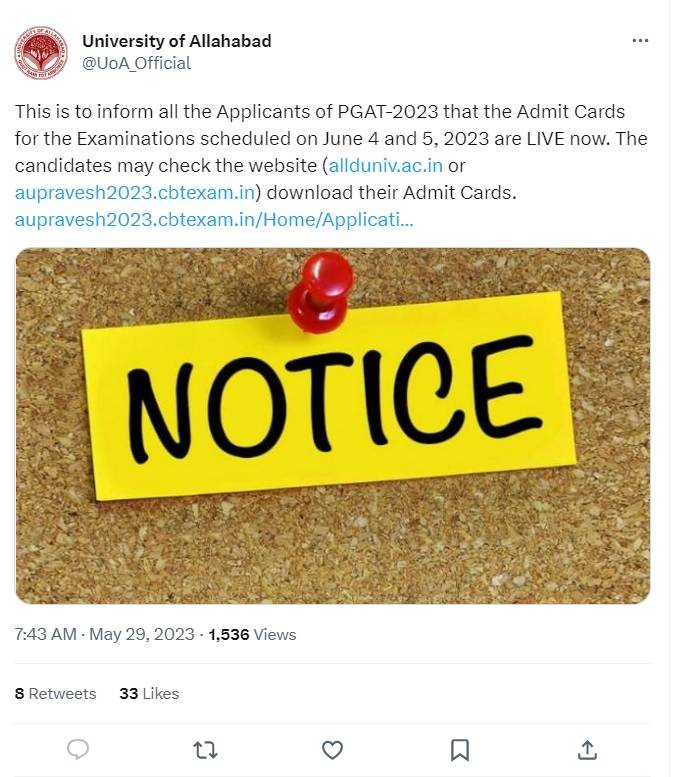Open the share icon options
The image size is (675, 777).
[x=588, y=749]
